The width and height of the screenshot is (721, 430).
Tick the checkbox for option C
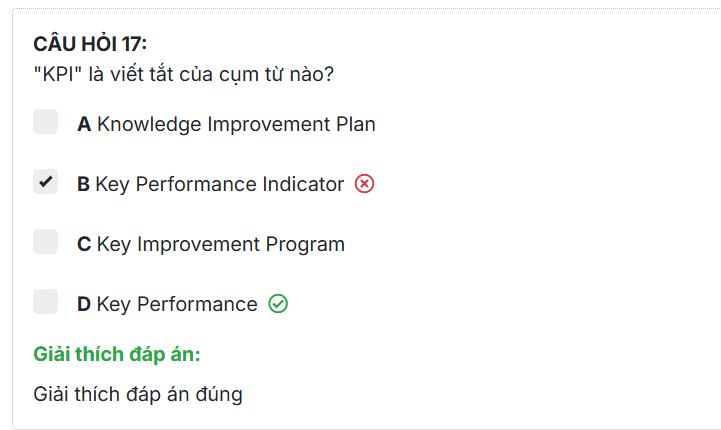click(45, 242)
